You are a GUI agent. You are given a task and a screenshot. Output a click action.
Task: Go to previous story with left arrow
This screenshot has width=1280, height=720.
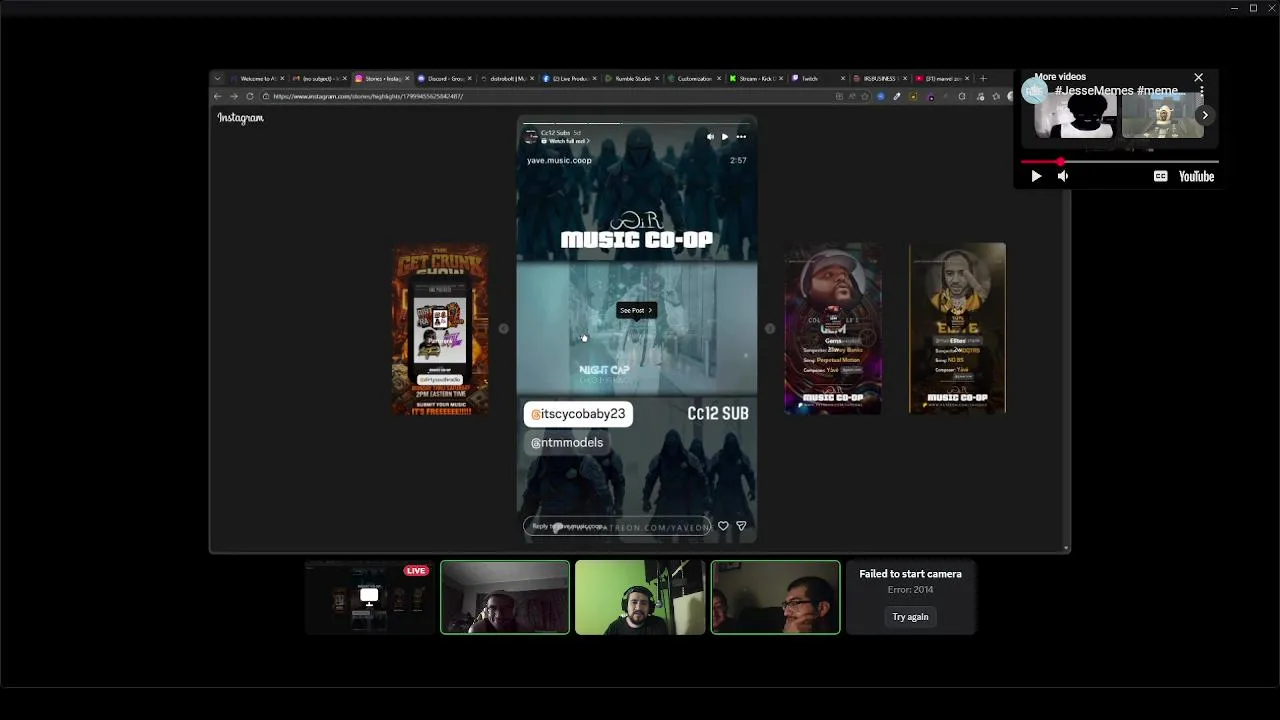click(x=503, y=328)
